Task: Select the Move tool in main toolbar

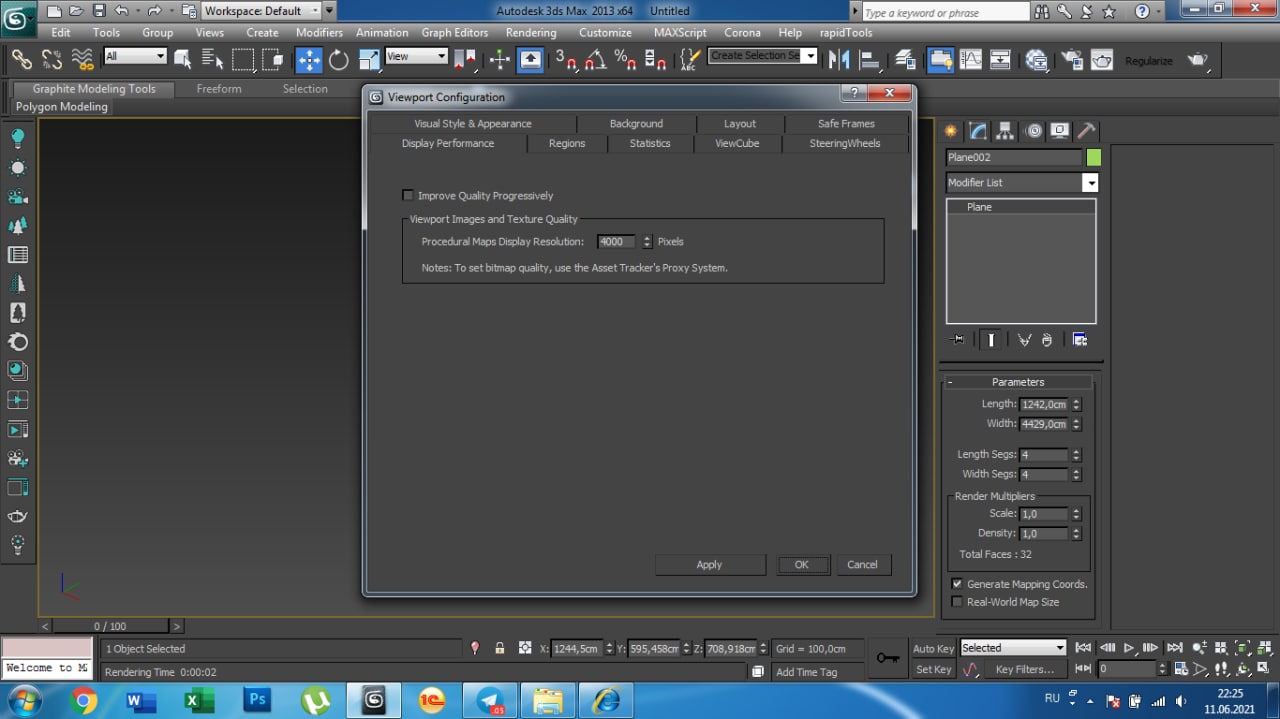Action: pos(309,60)
